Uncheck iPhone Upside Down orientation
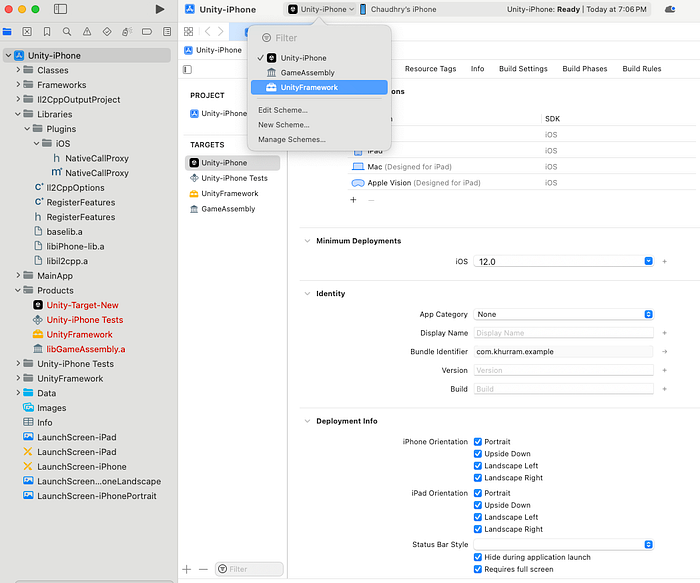The image size is (700, 583). tap(478, 454)
